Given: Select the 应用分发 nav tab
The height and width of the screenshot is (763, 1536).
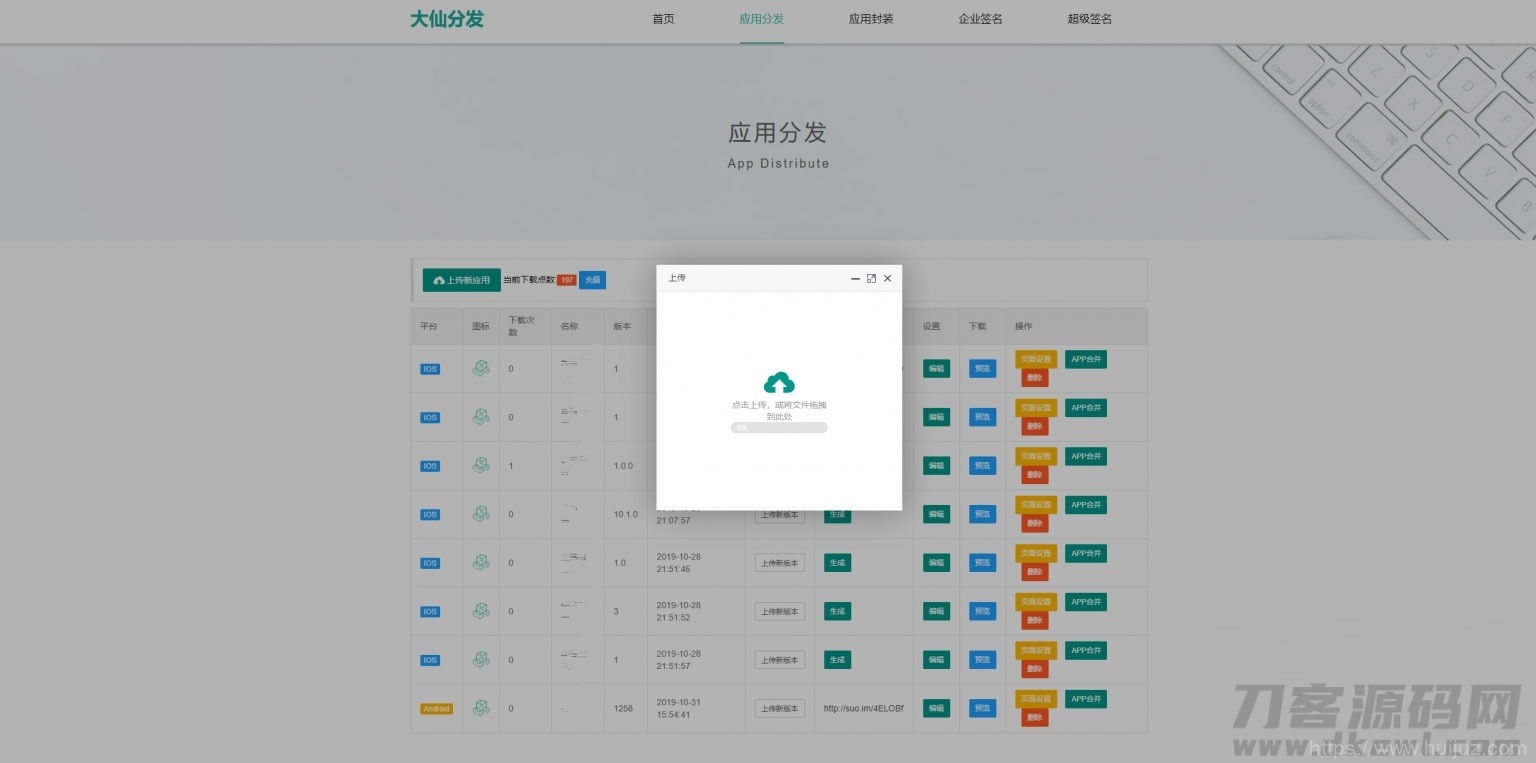Looking at the screenshot, I should 762,19.
